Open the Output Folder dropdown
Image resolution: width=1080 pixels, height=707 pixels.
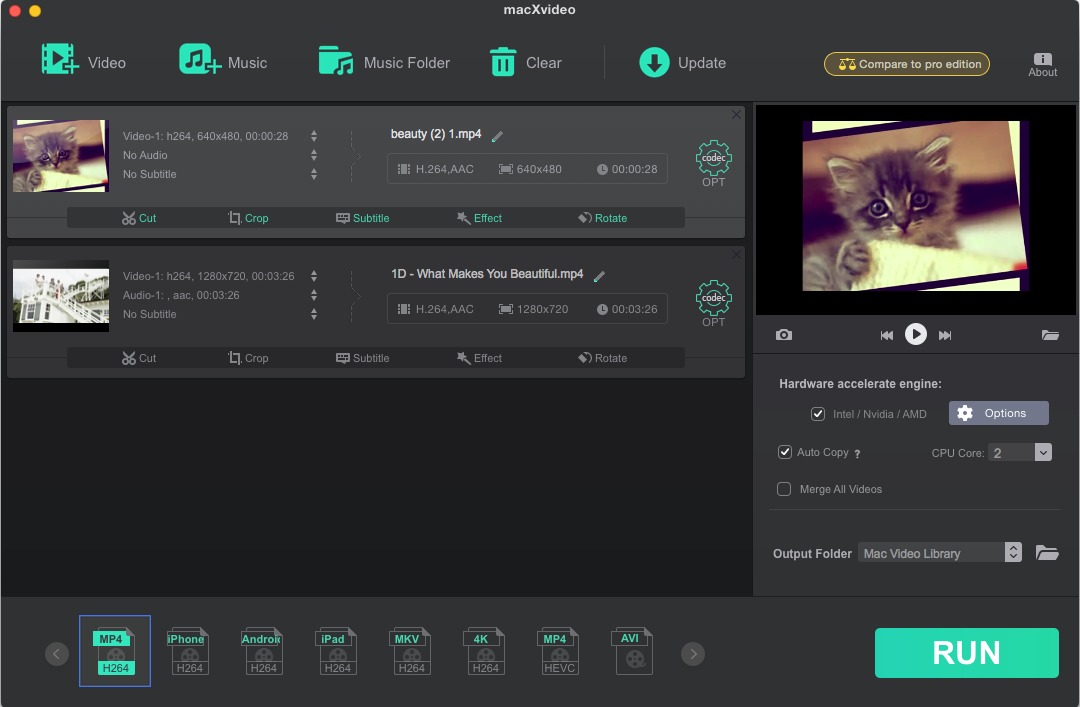click(1013, 553)
